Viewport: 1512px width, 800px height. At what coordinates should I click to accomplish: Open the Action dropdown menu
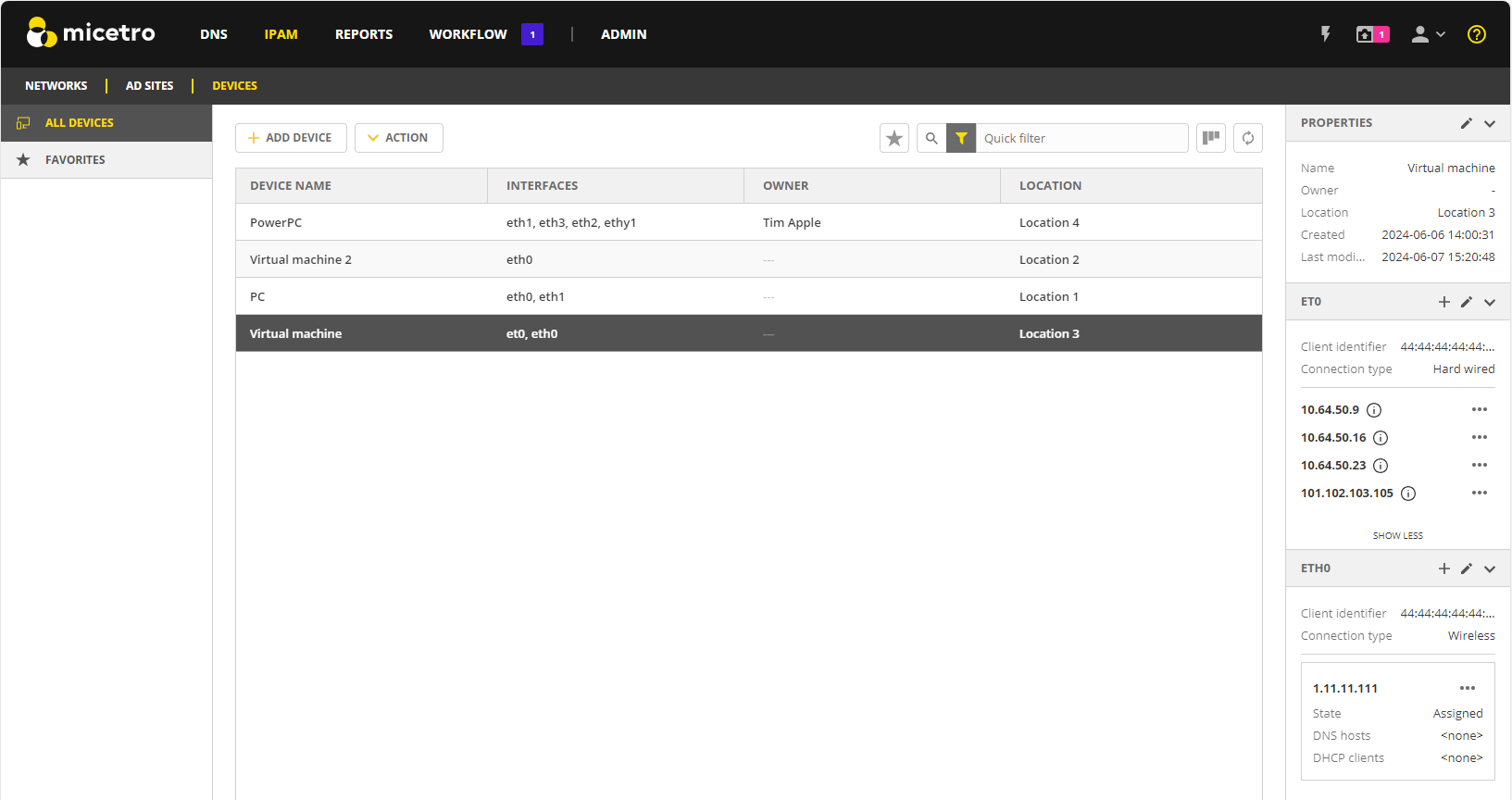point(398,138)
